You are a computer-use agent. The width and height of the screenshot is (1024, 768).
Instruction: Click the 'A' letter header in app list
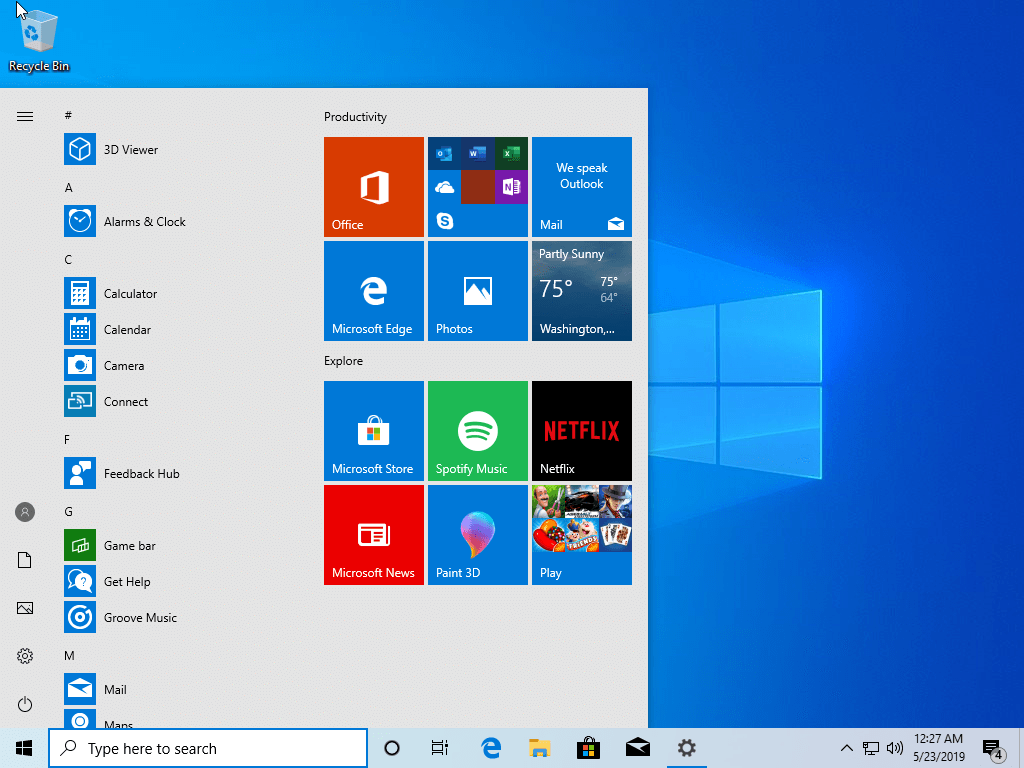coord(68,187)
